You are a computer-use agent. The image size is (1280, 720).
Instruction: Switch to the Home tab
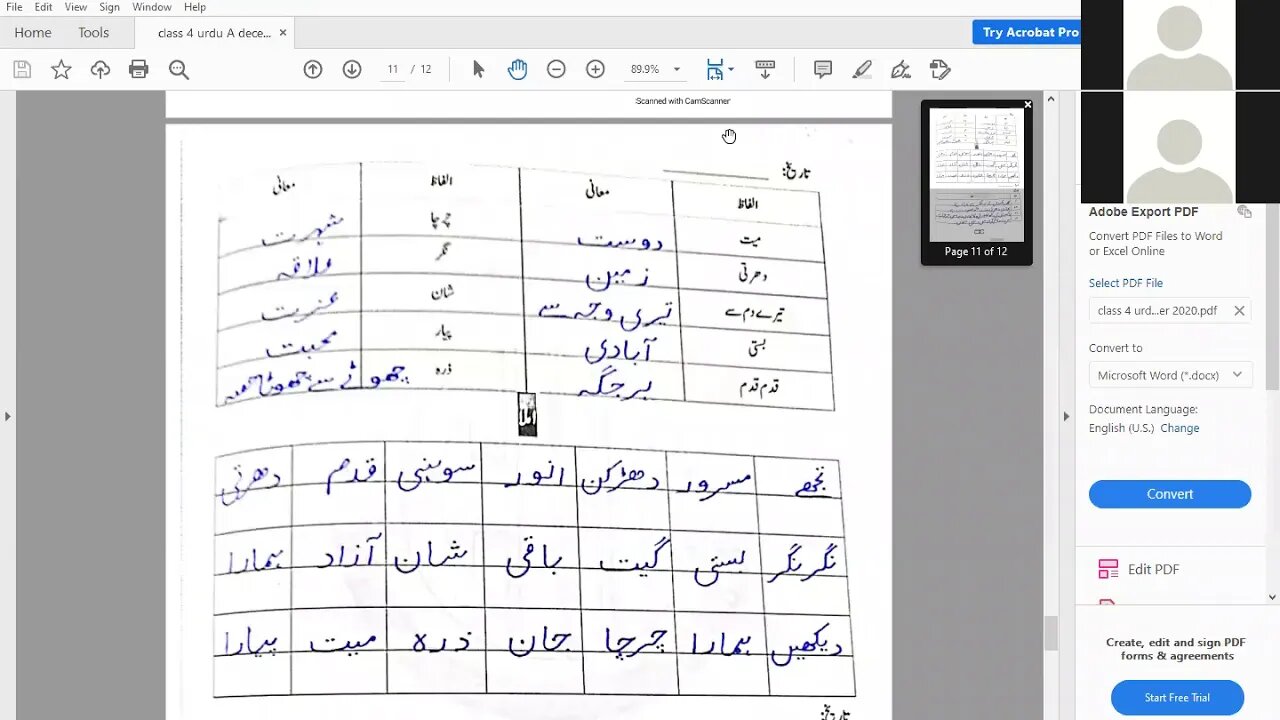pos(33,33)
